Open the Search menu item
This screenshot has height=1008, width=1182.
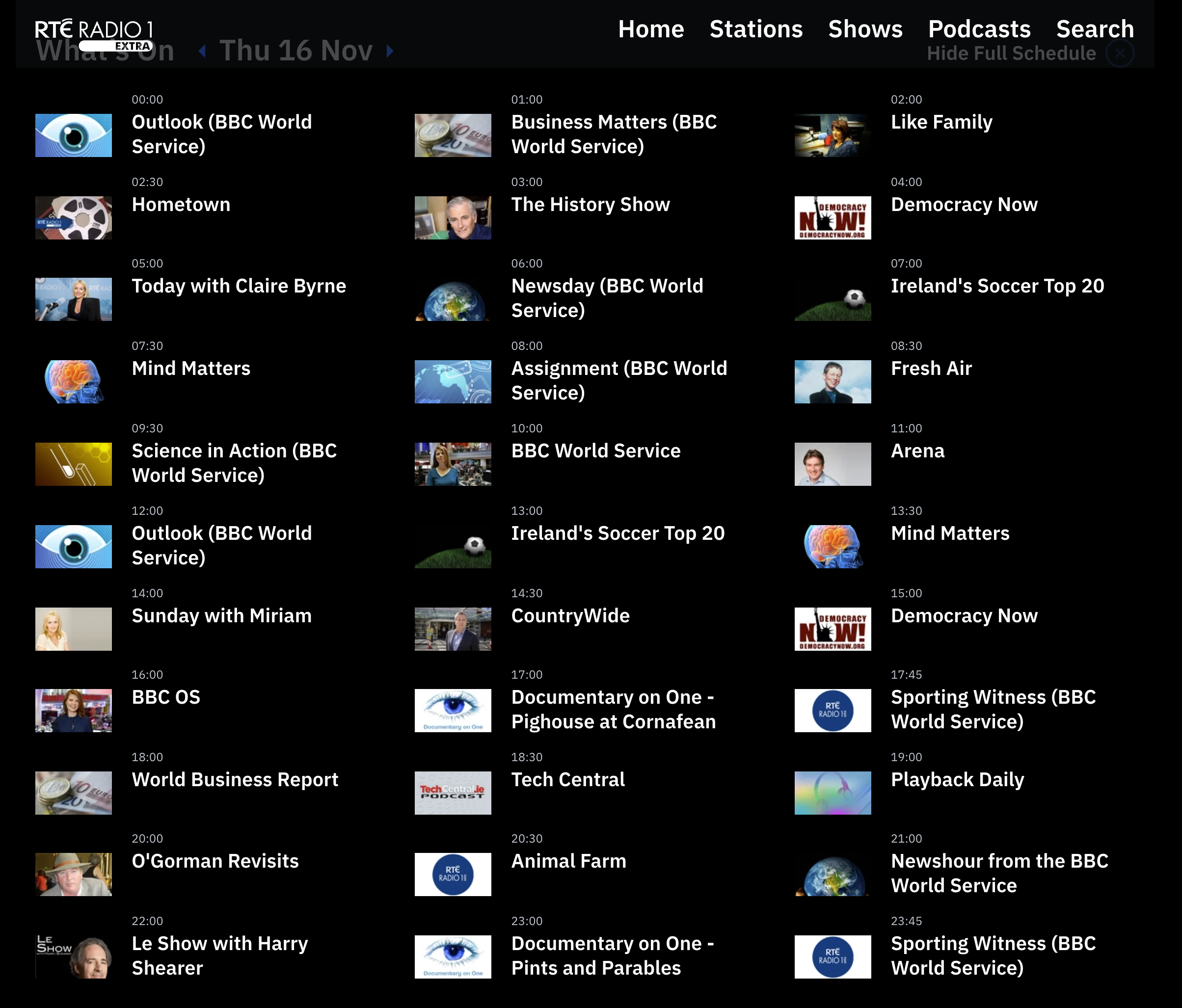1095,29
